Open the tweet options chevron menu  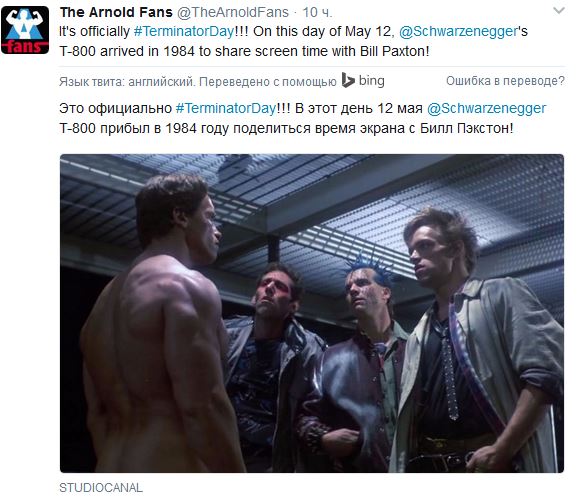[559, 11]
